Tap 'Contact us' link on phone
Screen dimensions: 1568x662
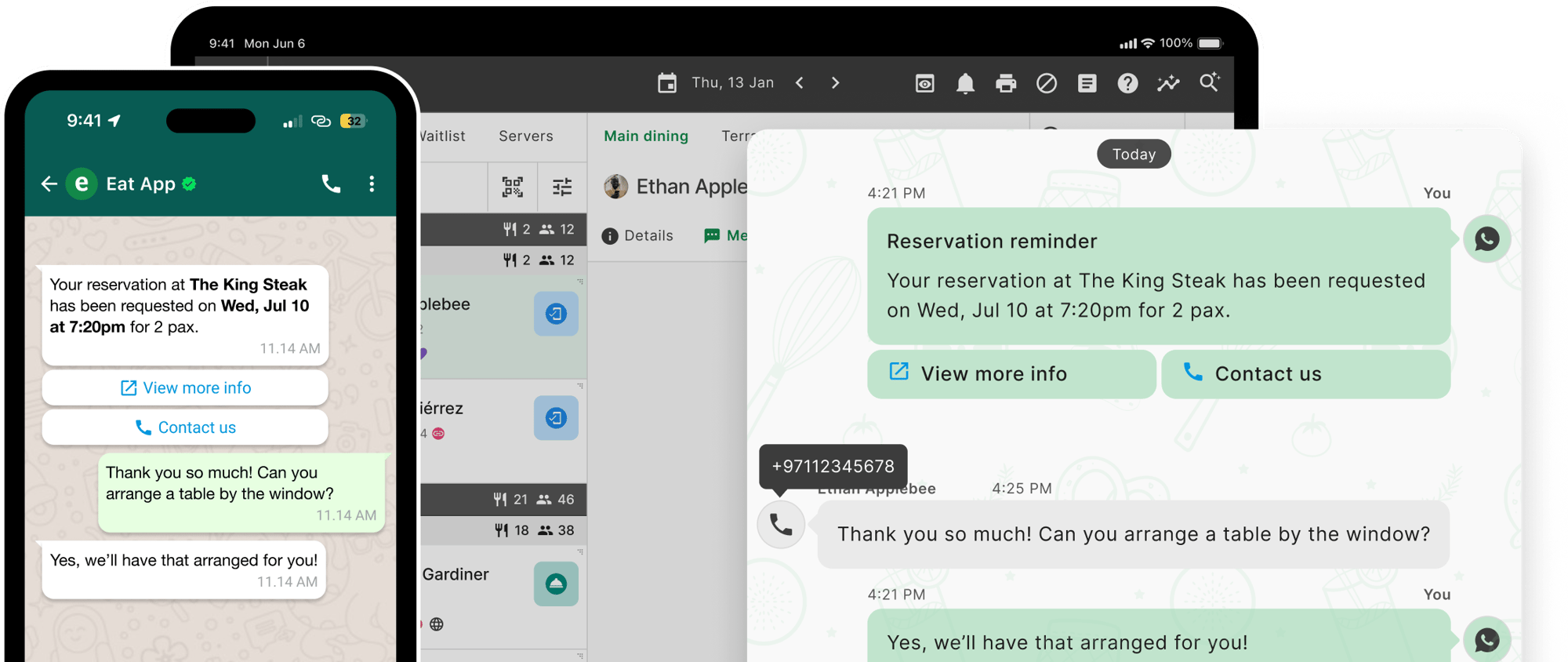coord(185,427)
